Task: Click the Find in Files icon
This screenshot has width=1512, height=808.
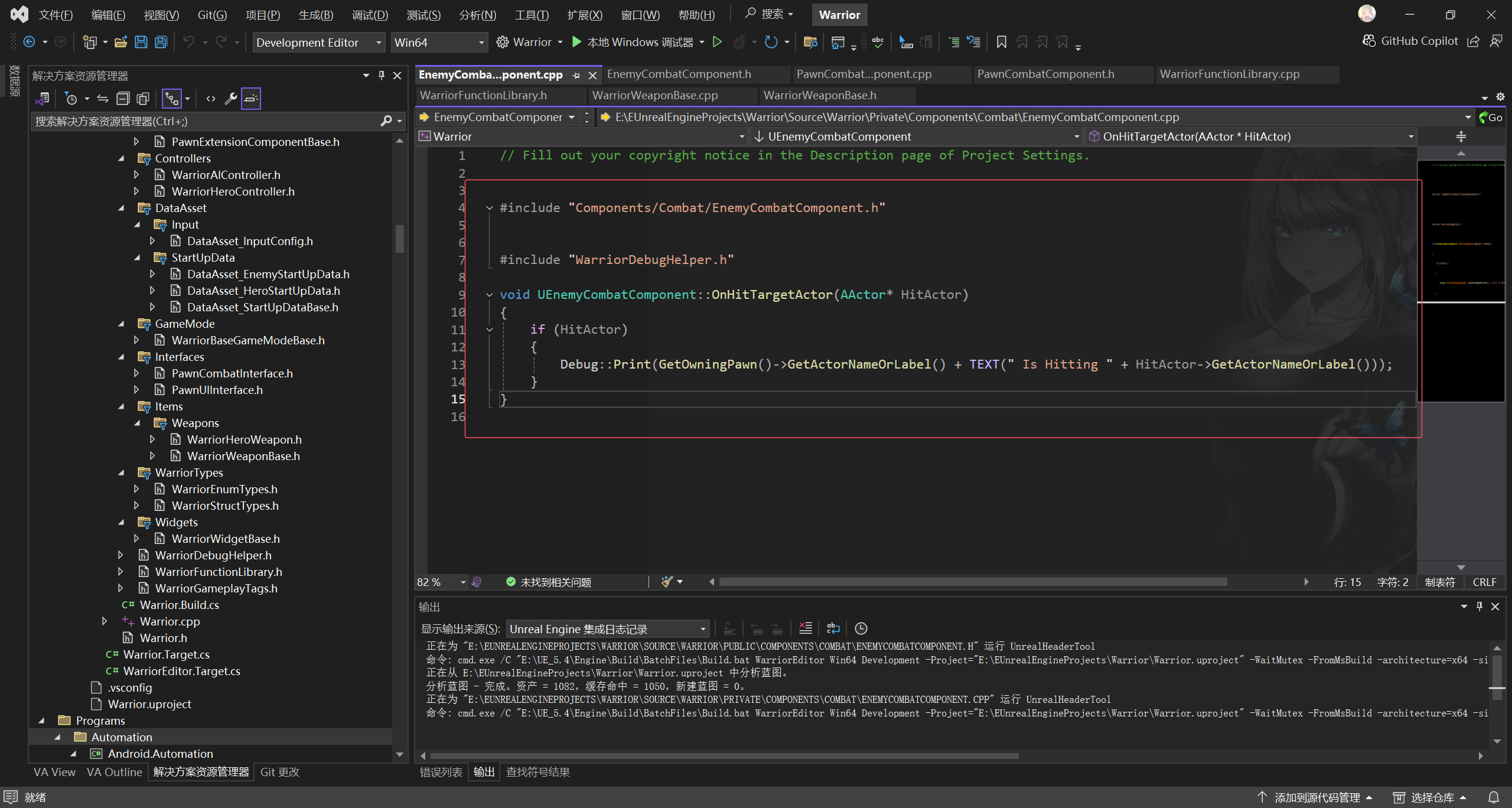Action: (810, 42)
